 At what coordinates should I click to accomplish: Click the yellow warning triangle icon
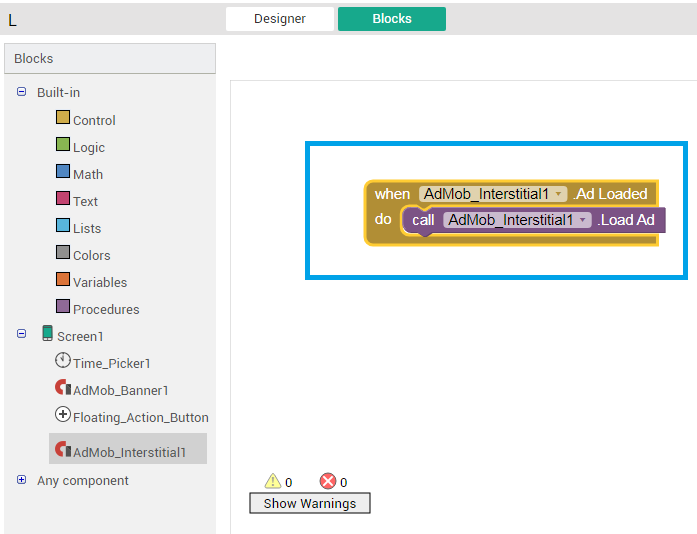point(273,481)
